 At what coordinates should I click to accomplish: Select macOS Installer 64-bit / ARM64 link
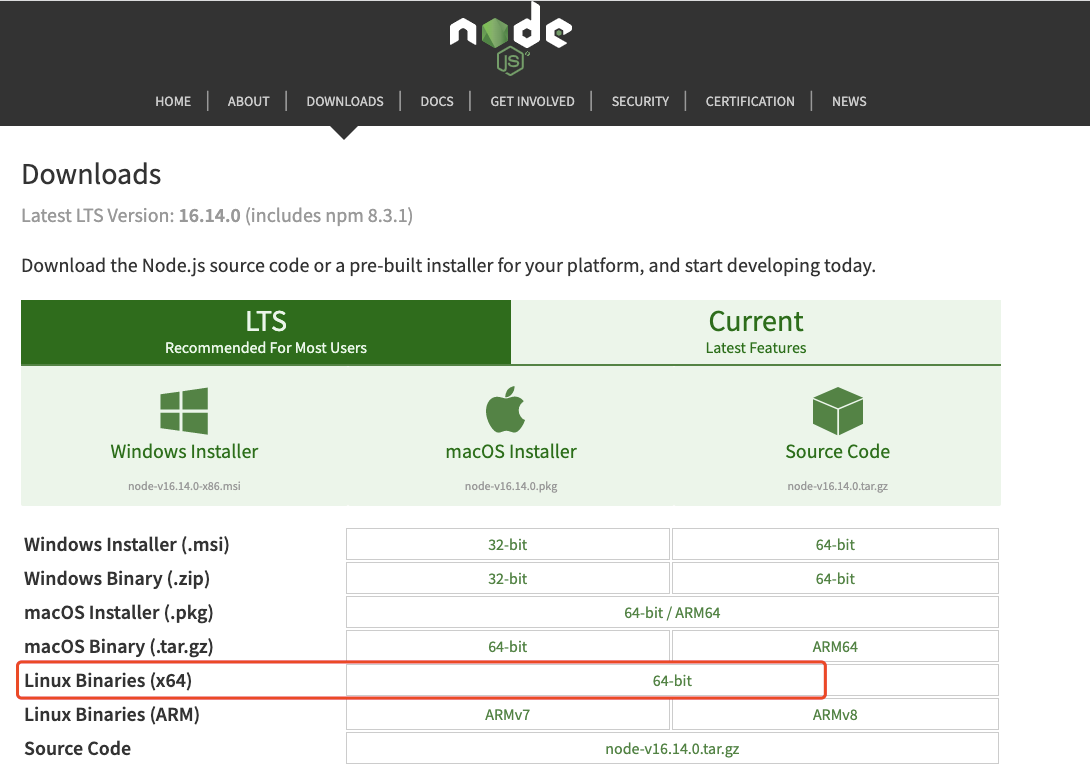[x=672, y=613]
